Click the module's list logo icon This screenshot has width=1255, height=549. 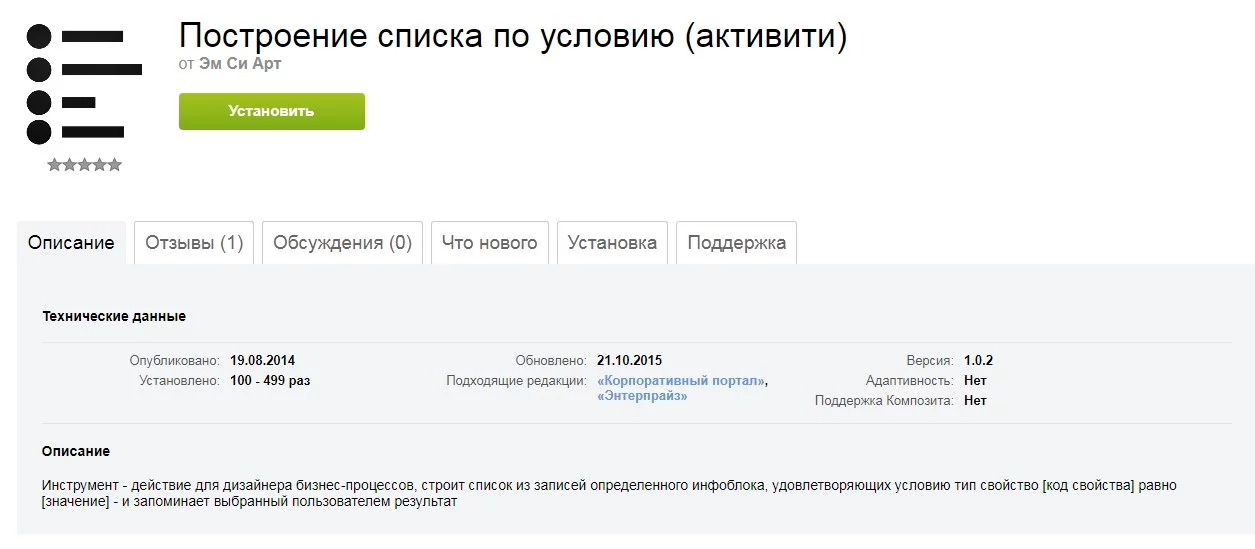[x=84, y=84]
